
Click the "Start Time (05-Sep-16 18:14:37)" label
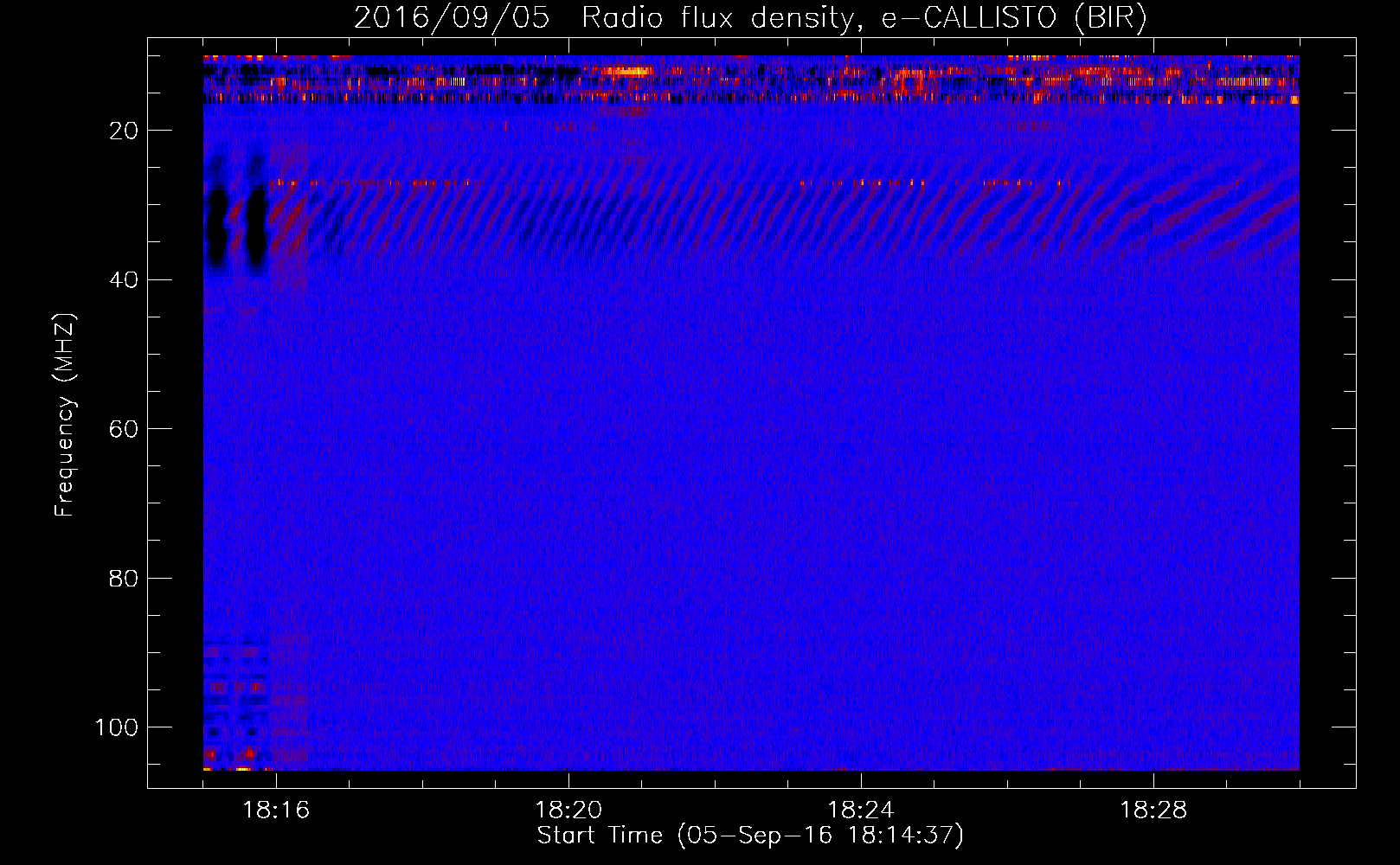tap(750, 836)
